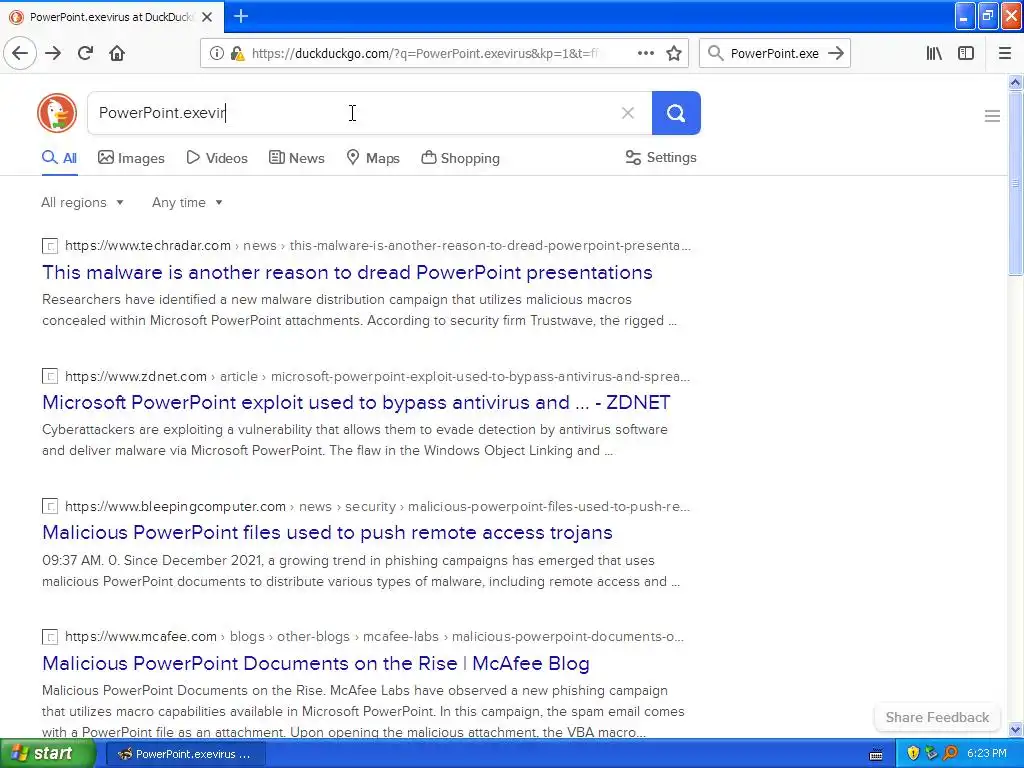Viewport: 1024px width, 768px height.
Task: Click the zdnet result favicon
Action: point(50,376)
